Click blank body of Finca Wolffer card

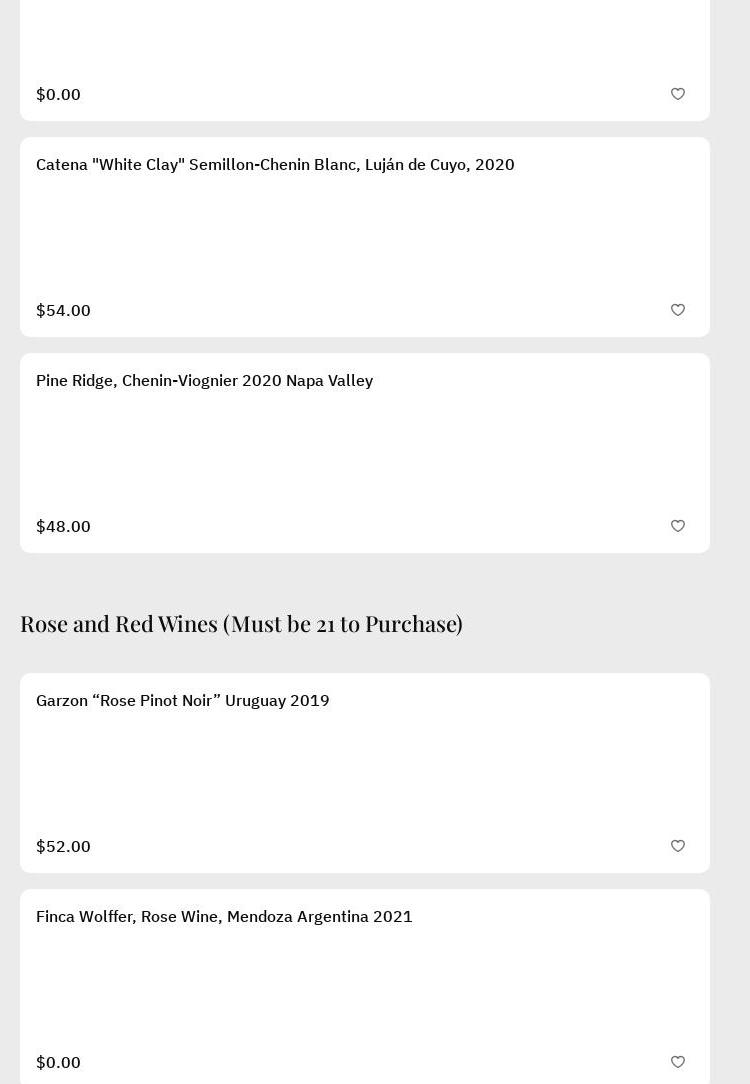(365, 990)
